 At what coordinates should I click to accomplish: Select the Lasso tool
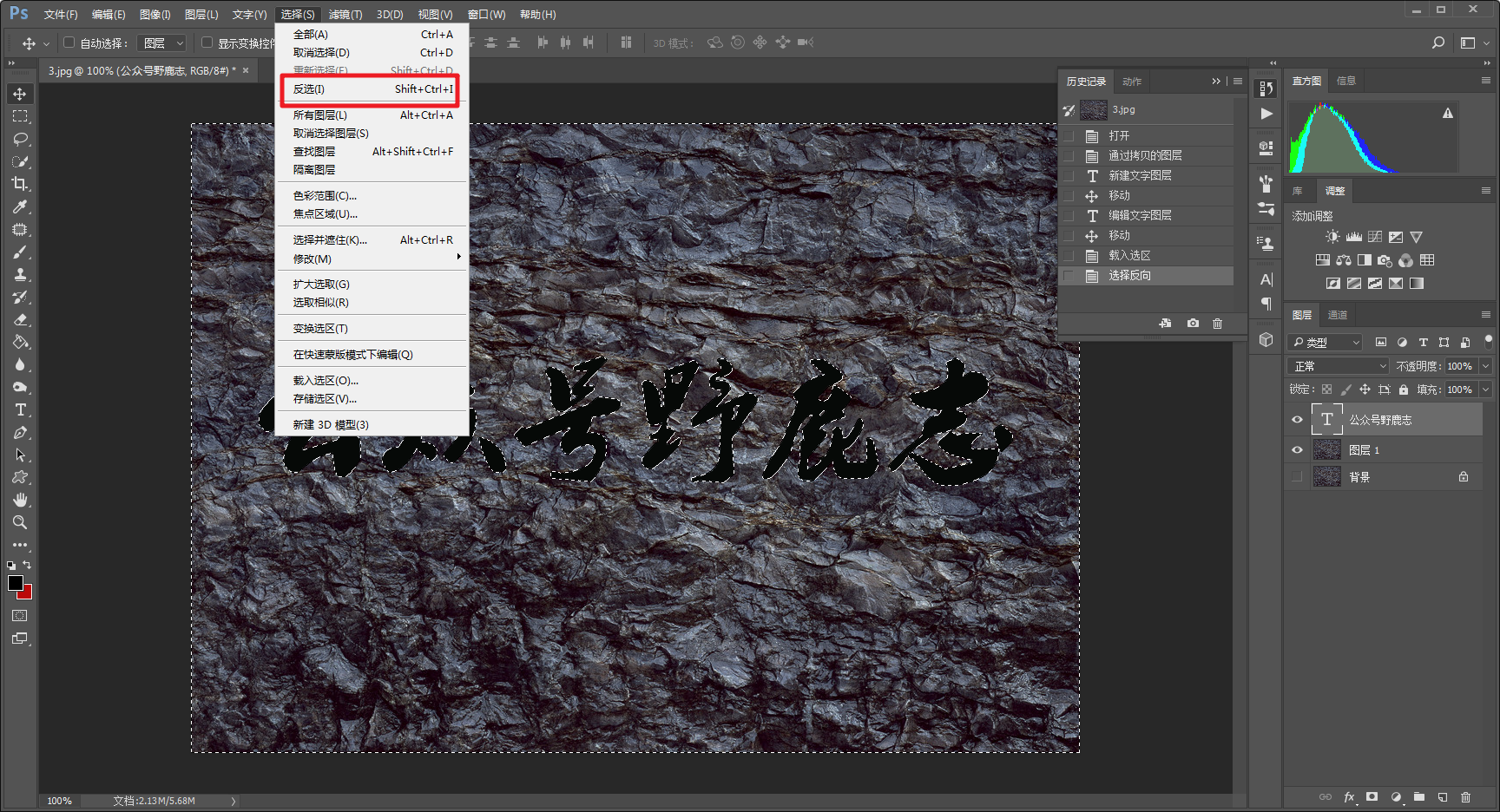point(20,139)
